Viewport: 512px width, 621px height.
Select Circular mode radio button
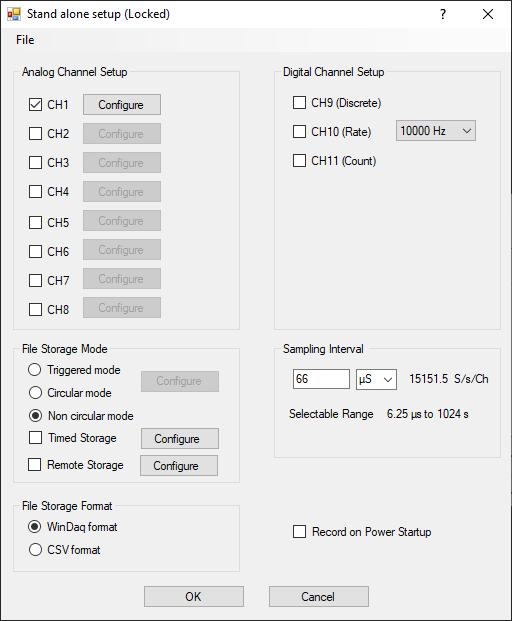35,393
